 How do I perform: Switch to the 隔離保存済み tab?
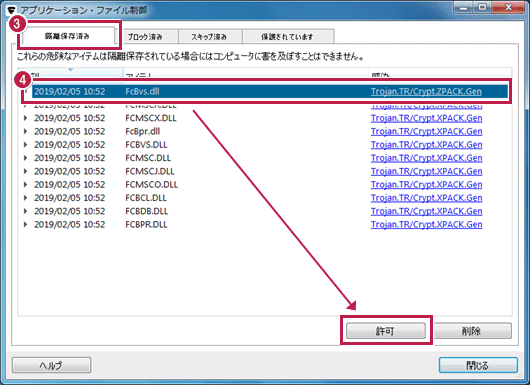click(x=67, y=36)
